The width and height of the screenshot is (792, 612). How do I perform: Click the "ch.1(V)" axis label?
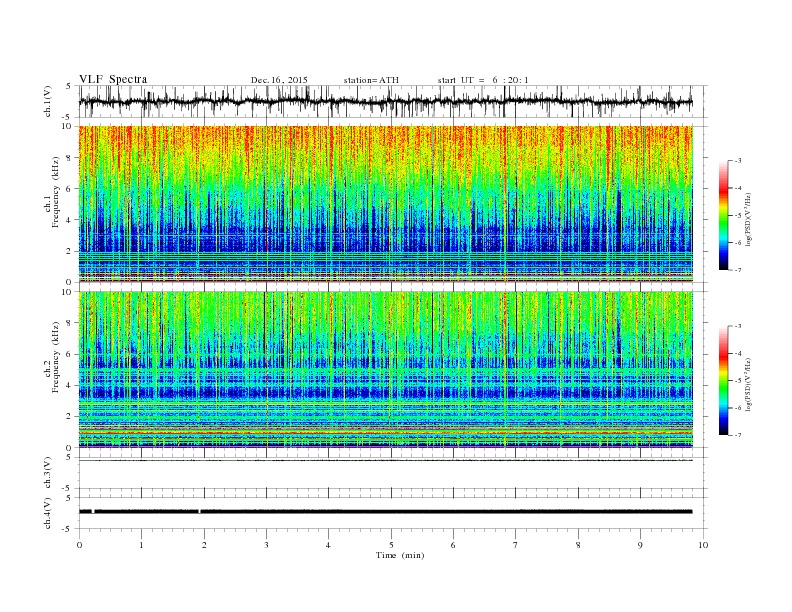coord(48,102)
